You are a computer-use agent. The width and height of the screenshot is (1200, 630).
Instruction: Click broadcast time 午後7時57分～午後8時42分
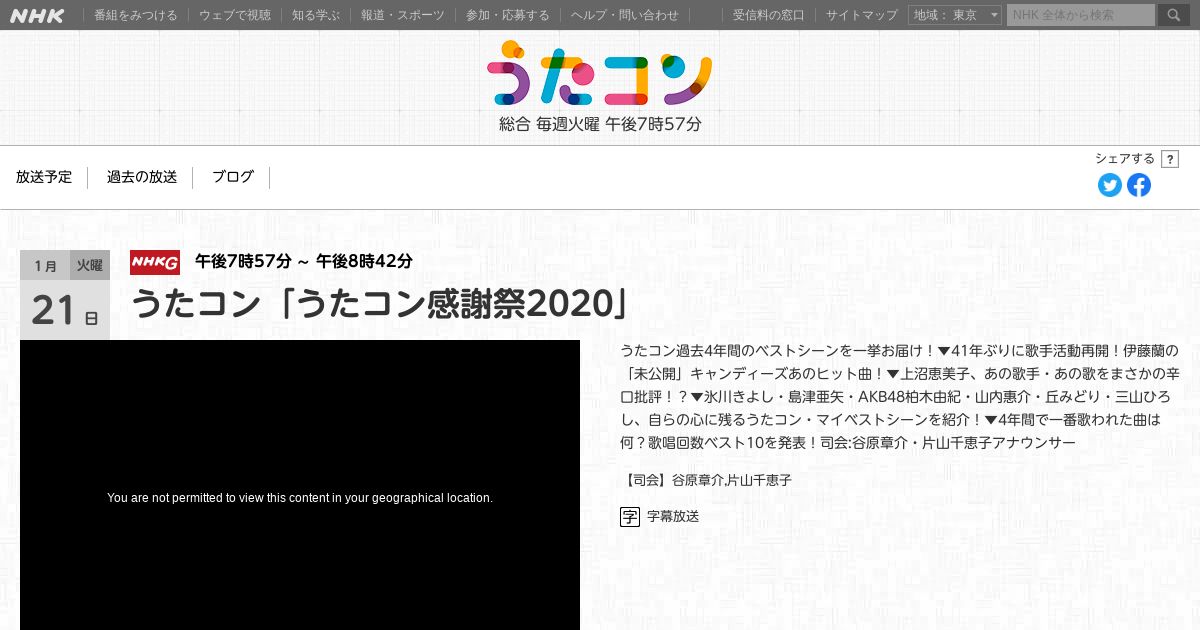(304, 262)
